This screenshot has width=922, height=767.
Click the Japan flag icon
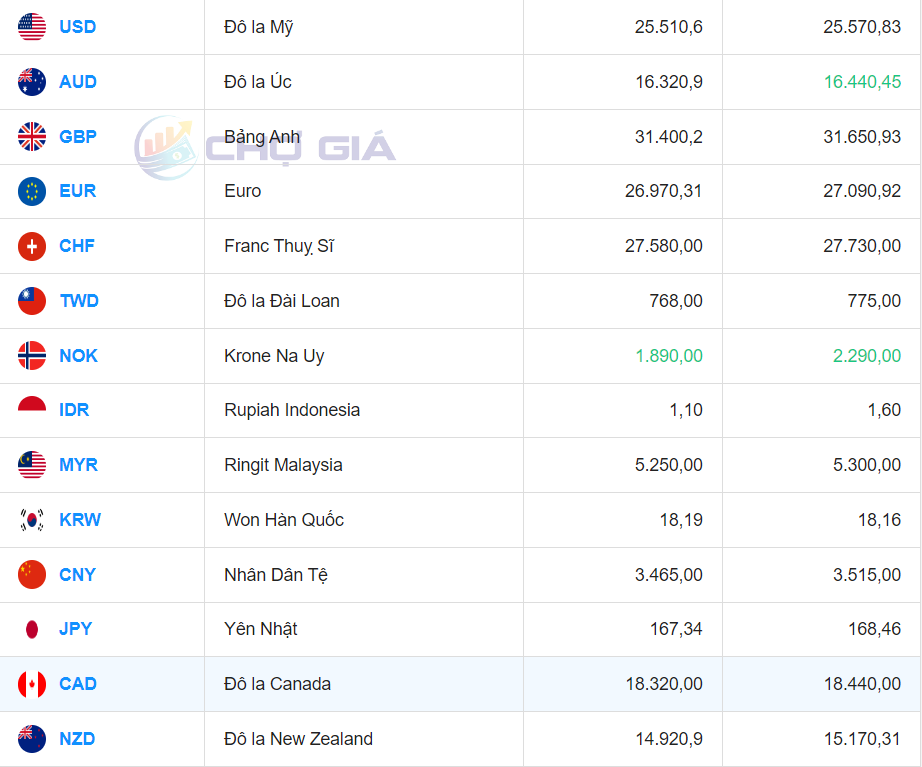pyautogui.click(x=32, y=629)
